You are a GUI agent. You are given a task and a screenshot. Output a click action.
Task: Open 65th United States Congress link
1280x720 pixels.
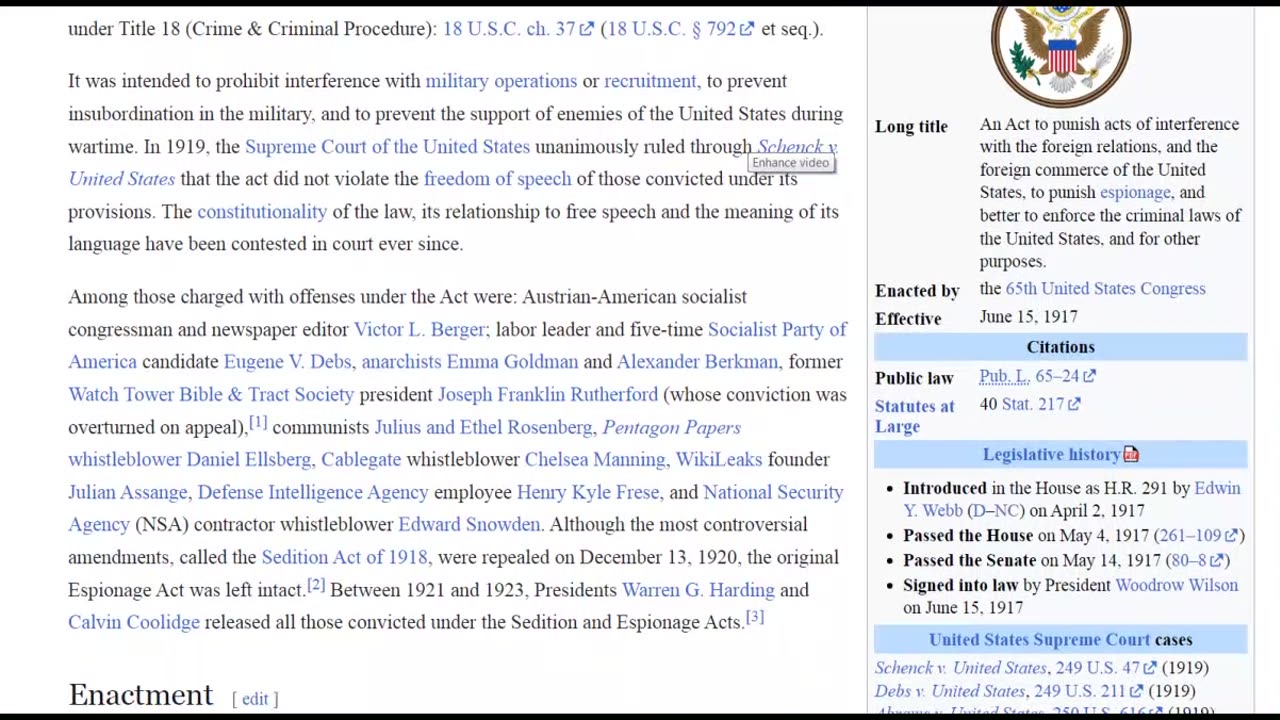[x=1105, y=289]
